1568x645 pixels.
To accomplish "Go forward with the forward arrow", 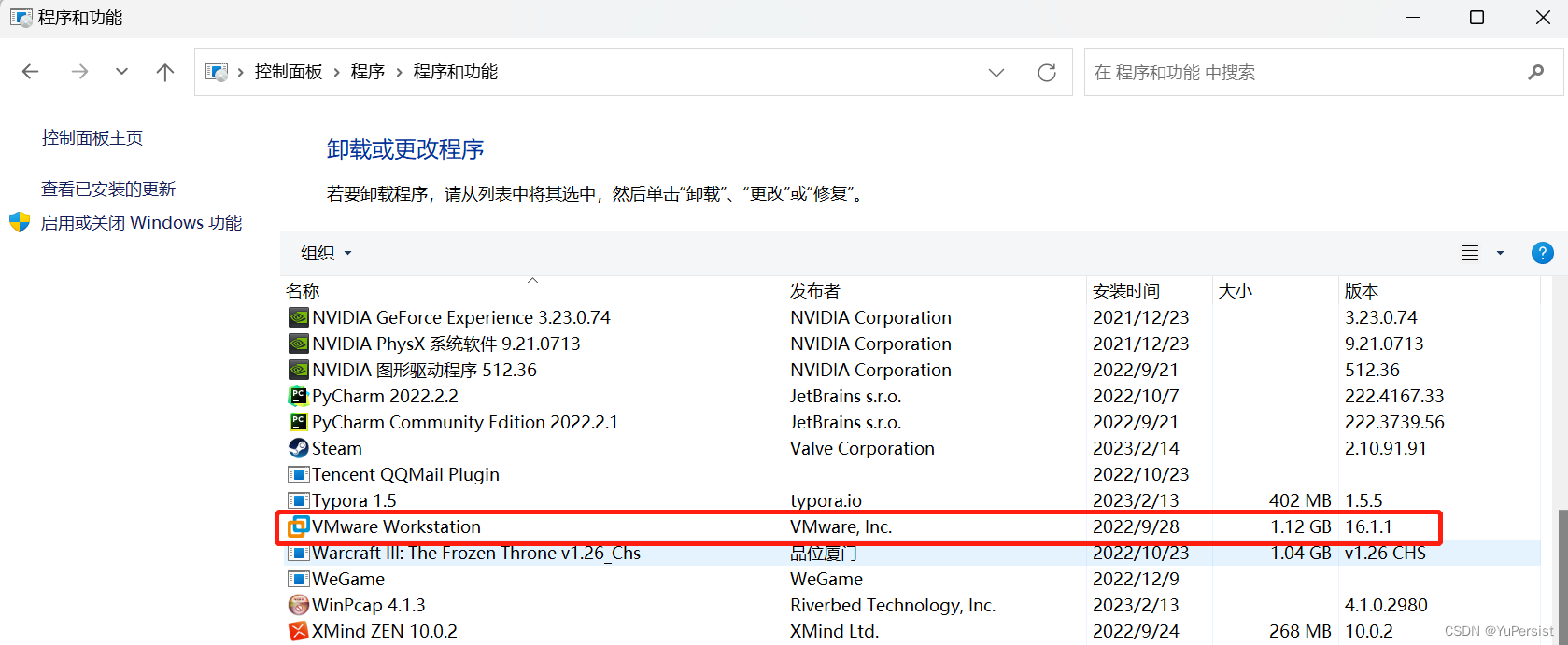I will click(x=80, y=72).
